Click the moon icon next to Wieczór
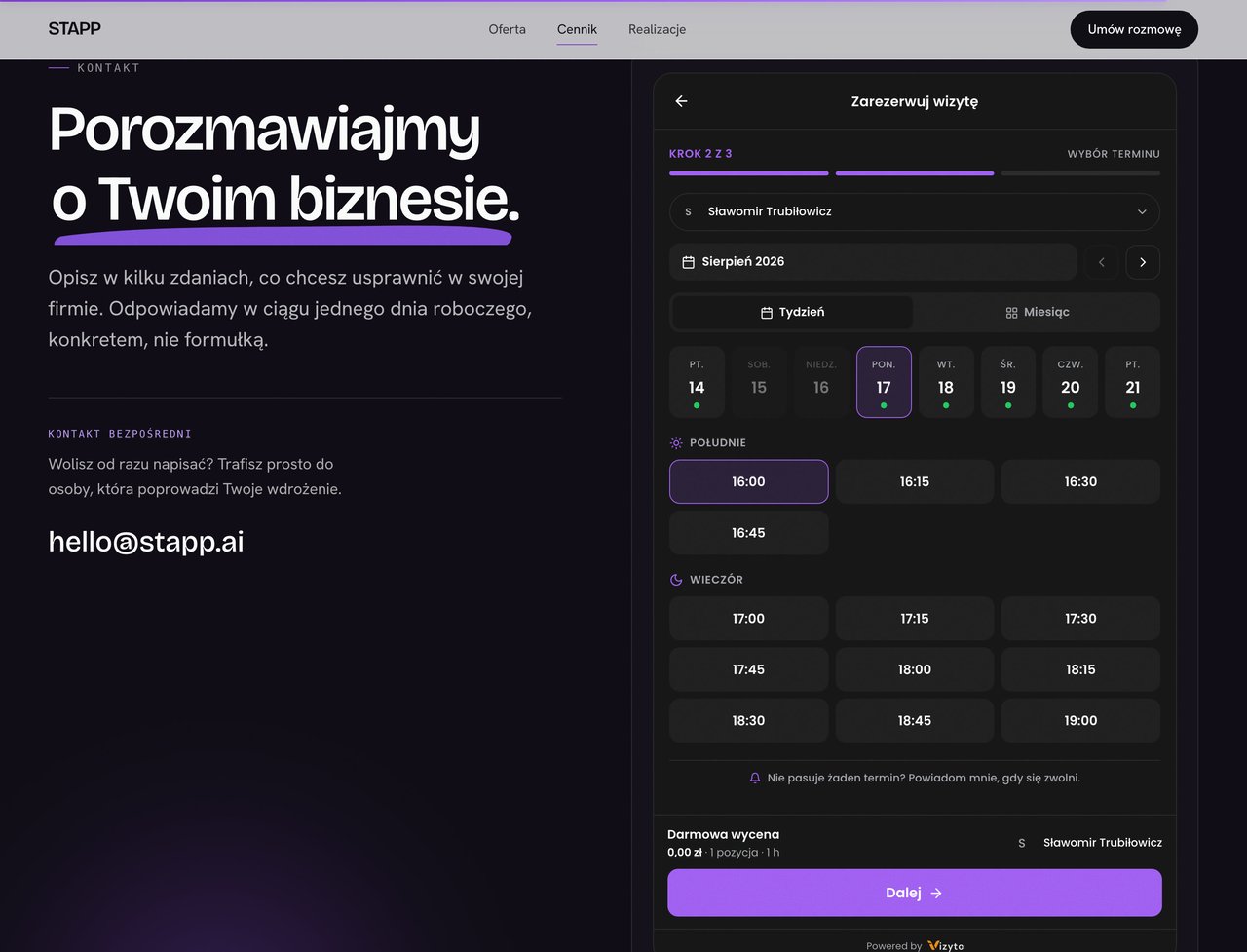 pyautogui.click(x=676, y=579)
